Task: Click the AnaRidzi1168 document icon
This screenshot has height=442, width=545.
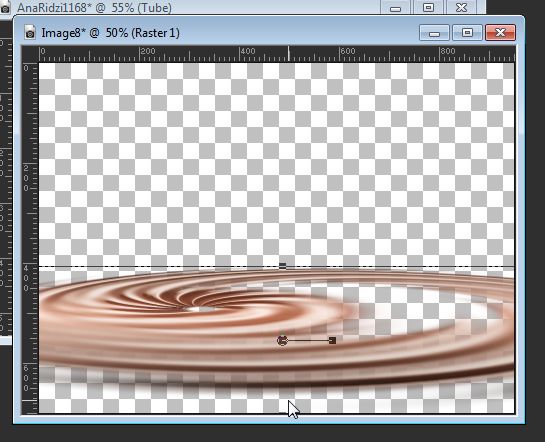Action: tap(5, 7)
